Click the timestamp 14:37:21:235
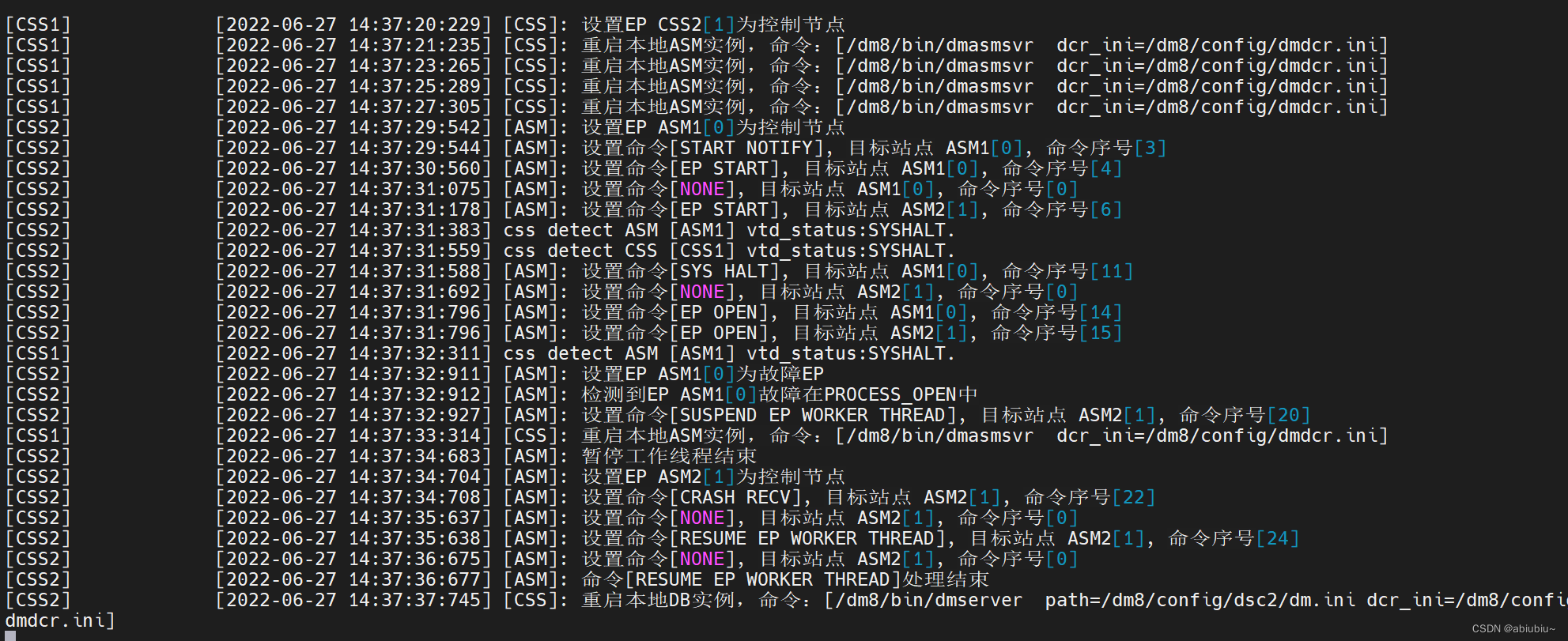The width and height of the screenshot is (1568, 641). pos(416,46)
